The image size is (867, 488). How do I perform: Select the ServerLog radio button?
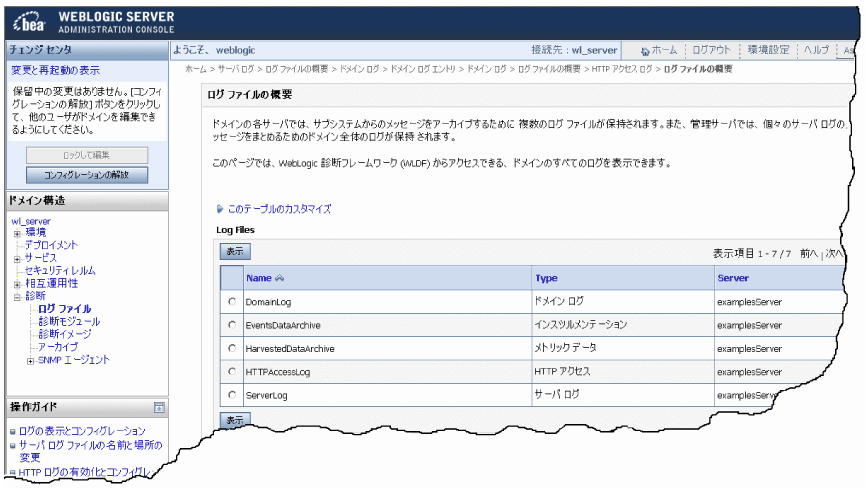[x=232, y=395]
